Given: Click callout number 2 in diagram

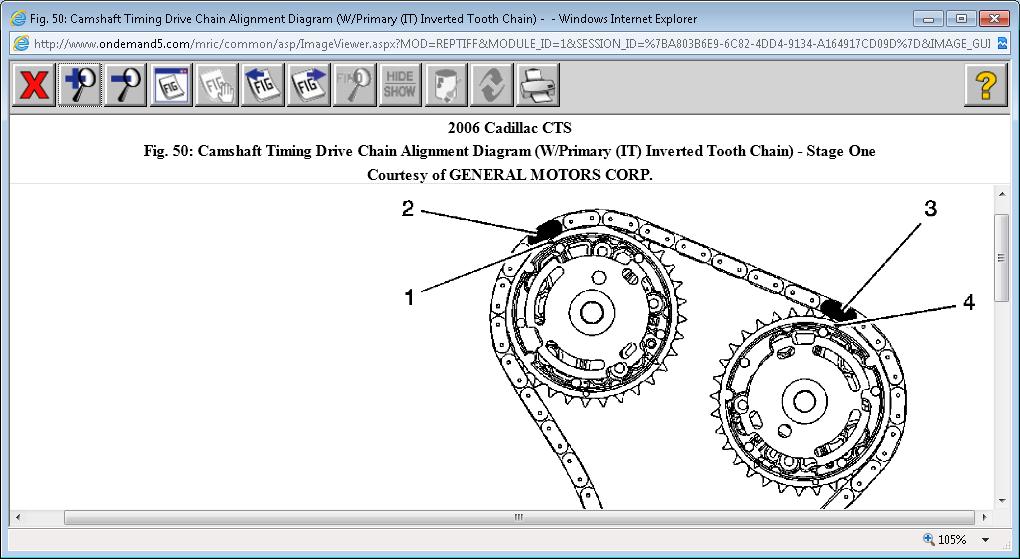Looking at the screenshot, I should [408, 209].
